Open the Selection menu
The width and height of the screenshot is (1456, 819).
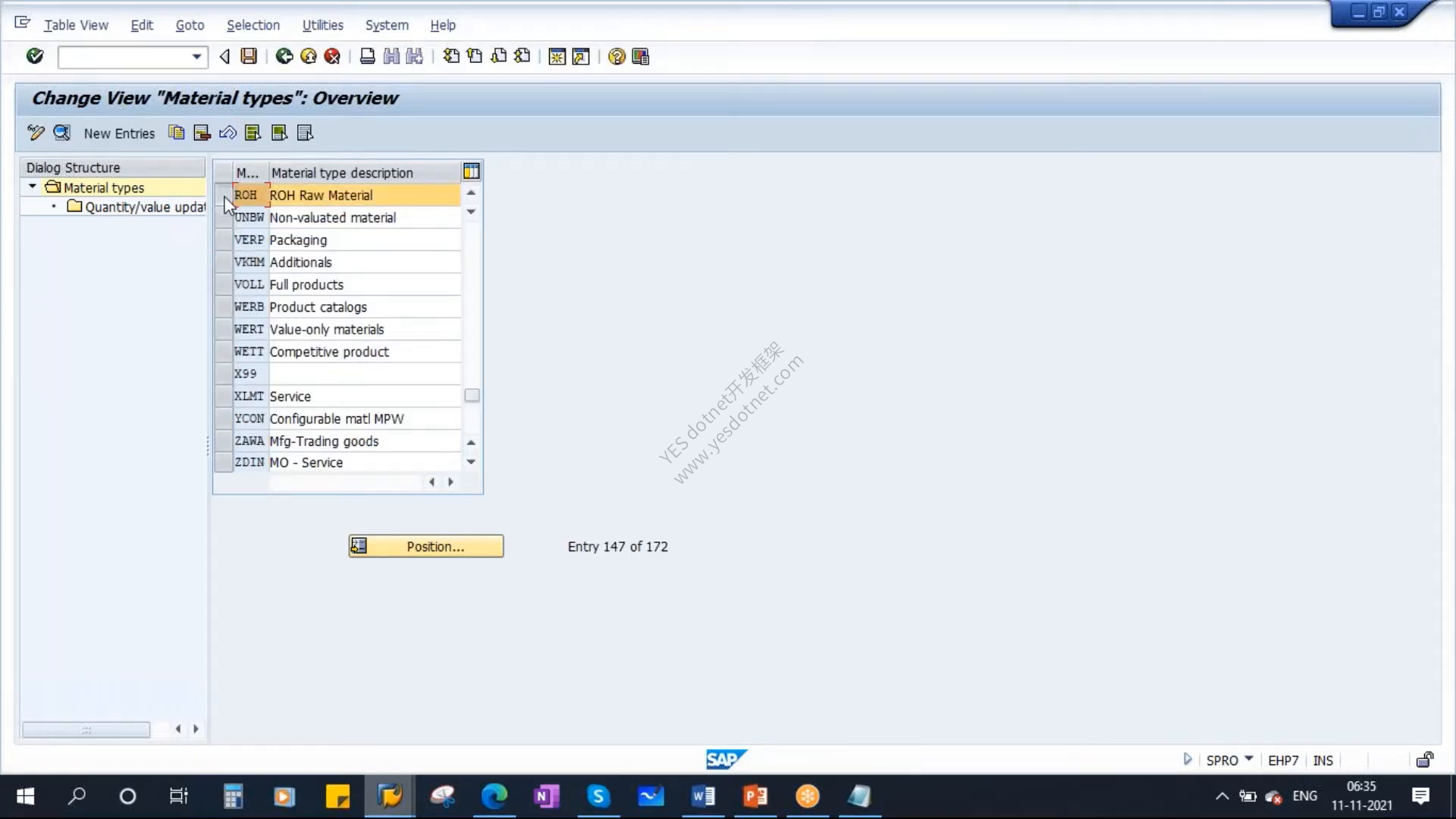coord(253,25)
